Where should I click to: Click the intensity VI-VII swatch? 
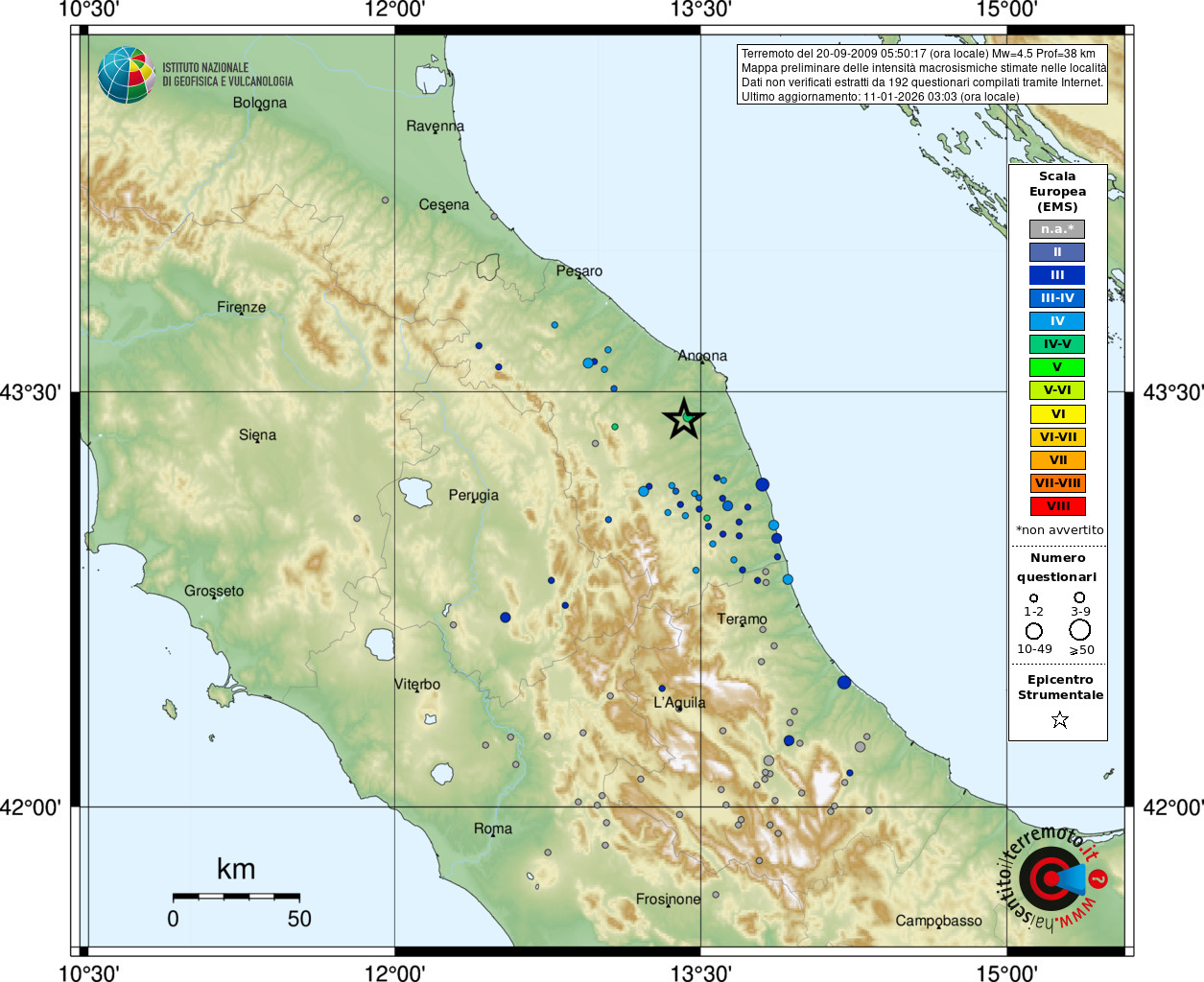[1057, 437]
